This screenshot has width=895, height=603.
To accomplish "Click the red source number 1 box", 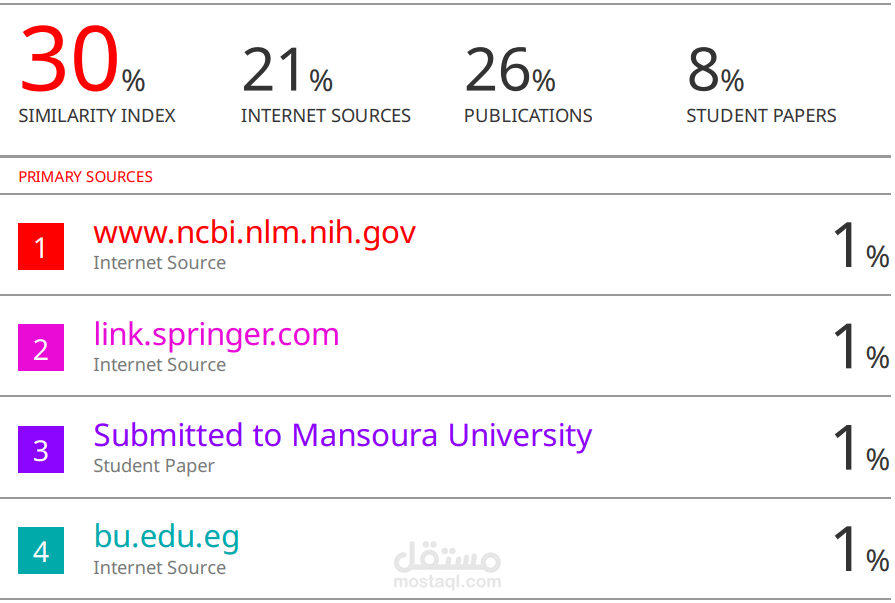I will point(41,247).
